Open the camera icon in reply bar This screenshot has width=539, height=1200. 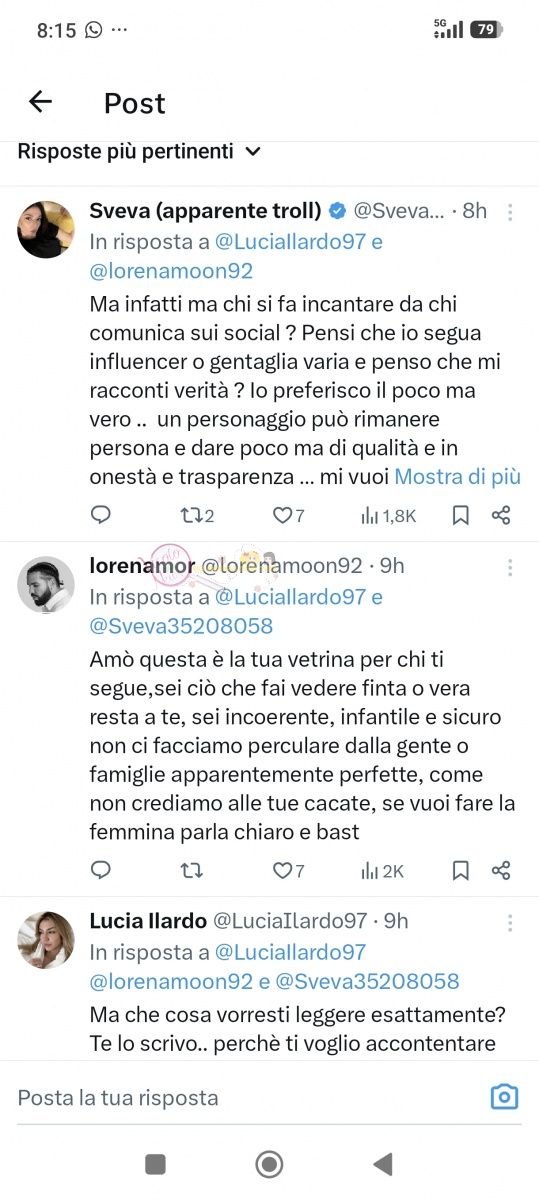click(504, 1097)
